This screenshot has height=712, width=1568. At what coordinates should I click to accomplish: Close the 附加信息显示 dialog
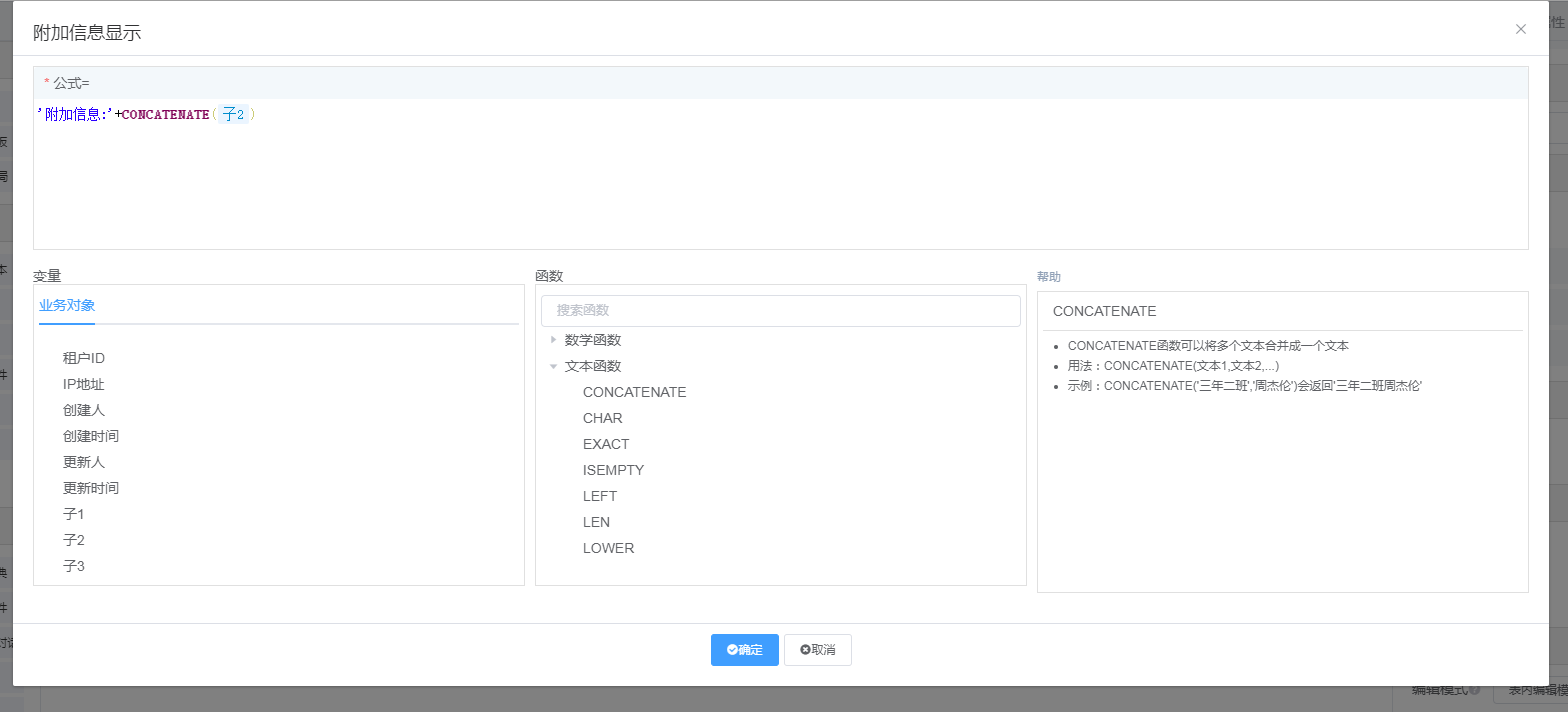pyautogui.click(x=1520, y=29)
